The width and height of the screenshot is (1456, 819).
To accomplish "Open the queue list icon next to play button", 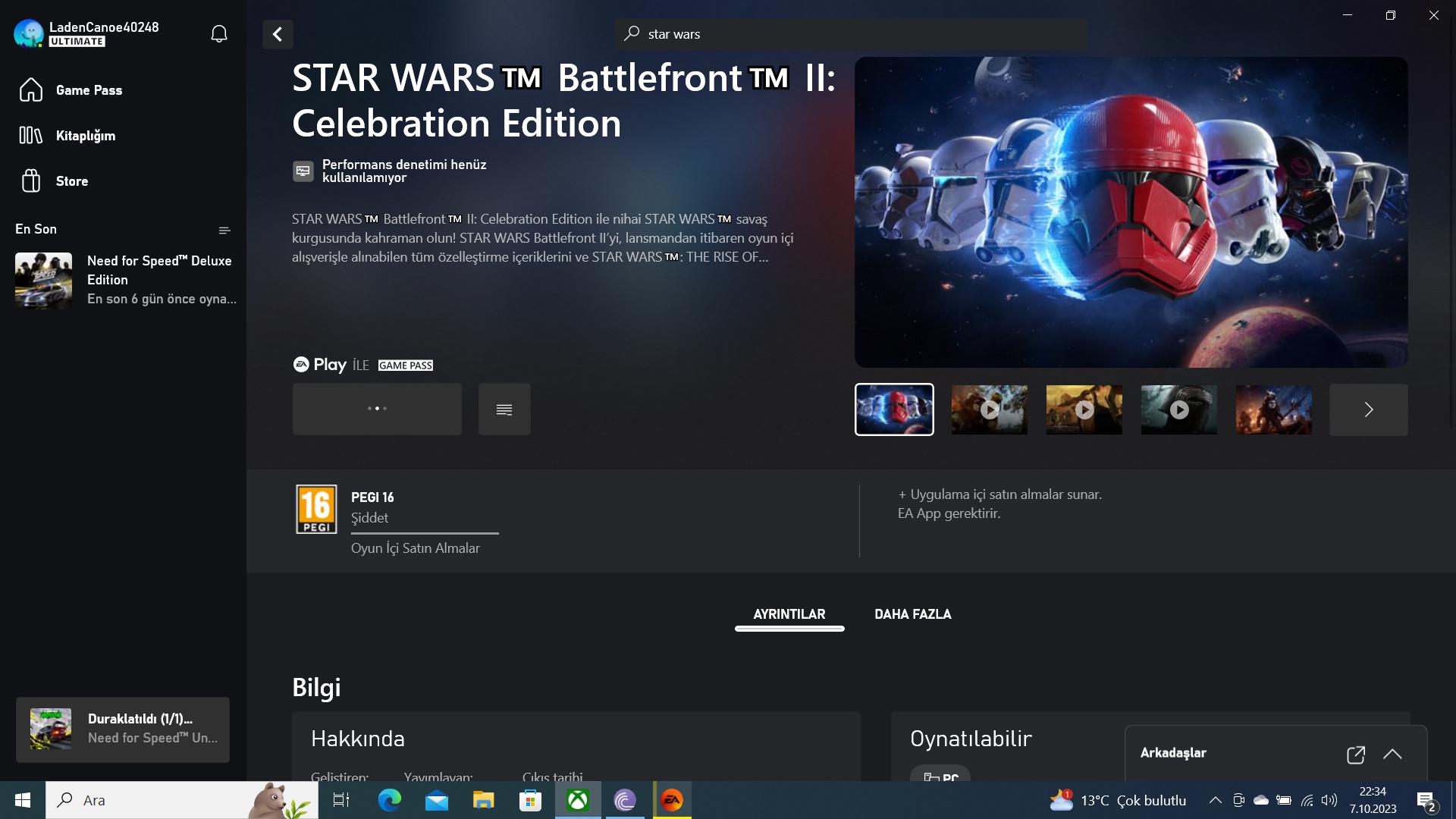I will 504,409.
